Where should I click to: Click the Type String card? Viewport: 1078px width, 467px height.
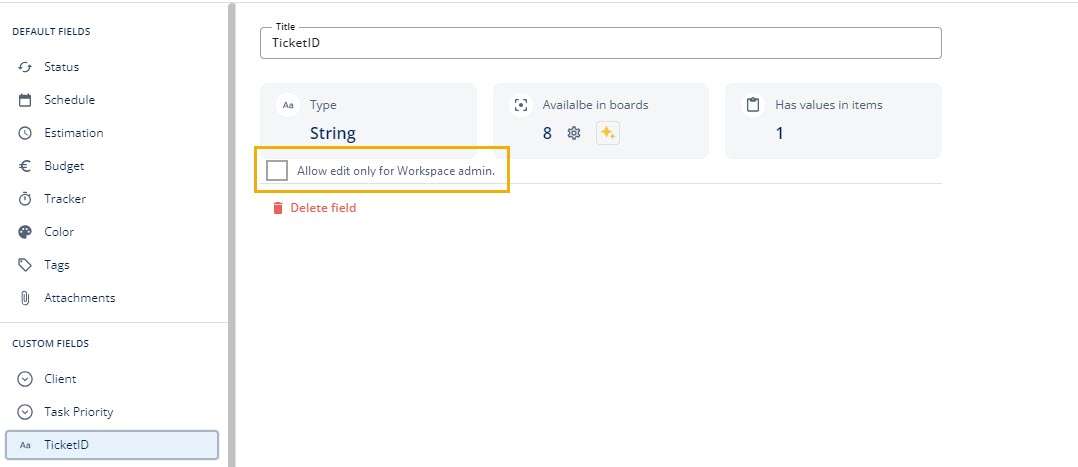click(368, 120)
